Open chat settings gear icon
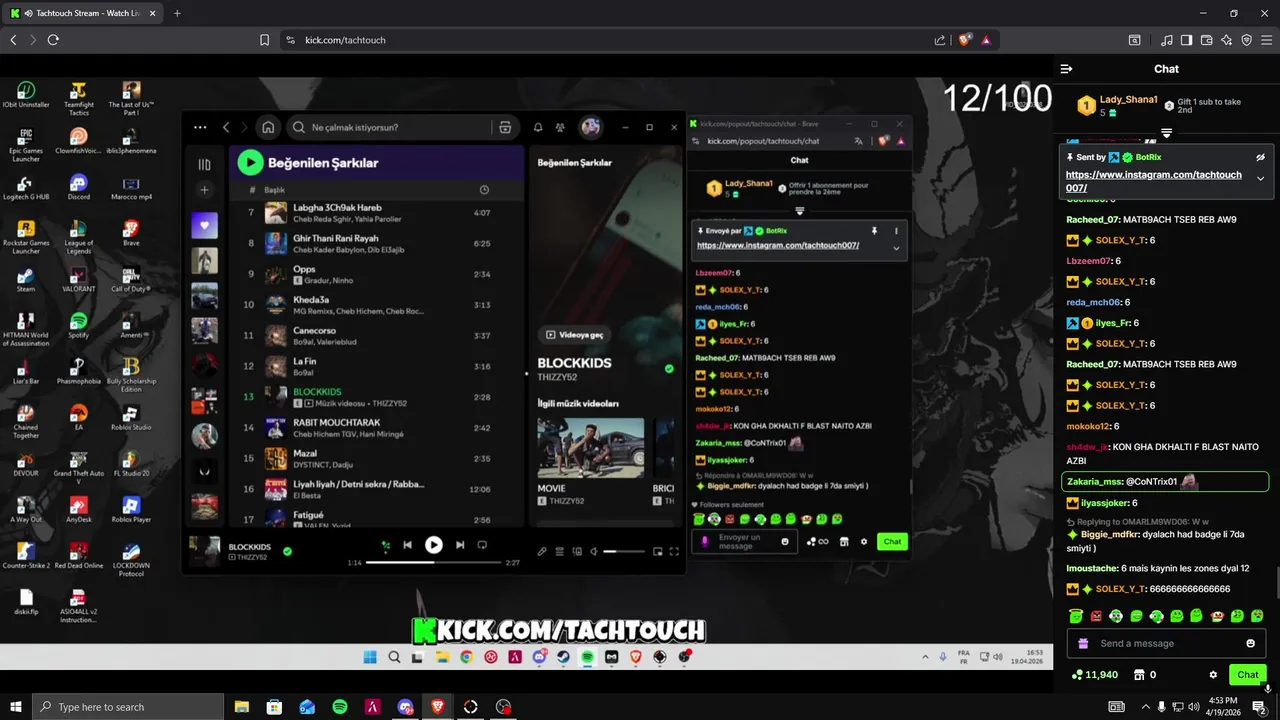The width and height of the screenshot is (1280, 720). pyautogui.click(x=1213, y=675)
